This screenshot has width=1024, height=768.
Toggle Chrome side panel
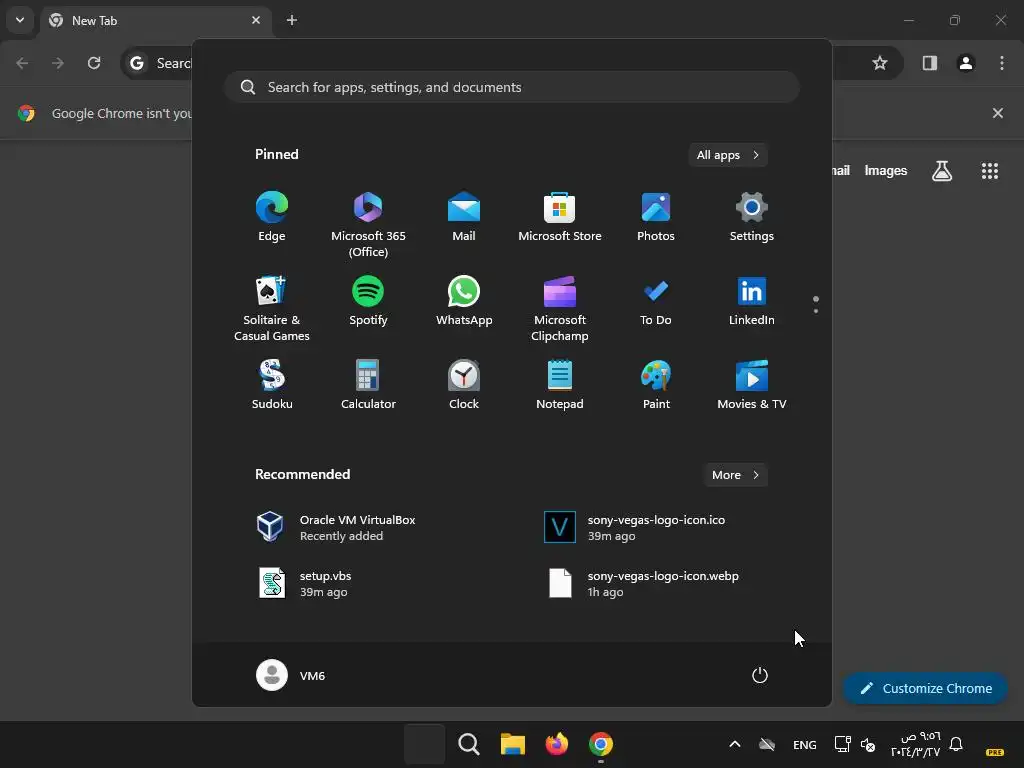point(930,63)
